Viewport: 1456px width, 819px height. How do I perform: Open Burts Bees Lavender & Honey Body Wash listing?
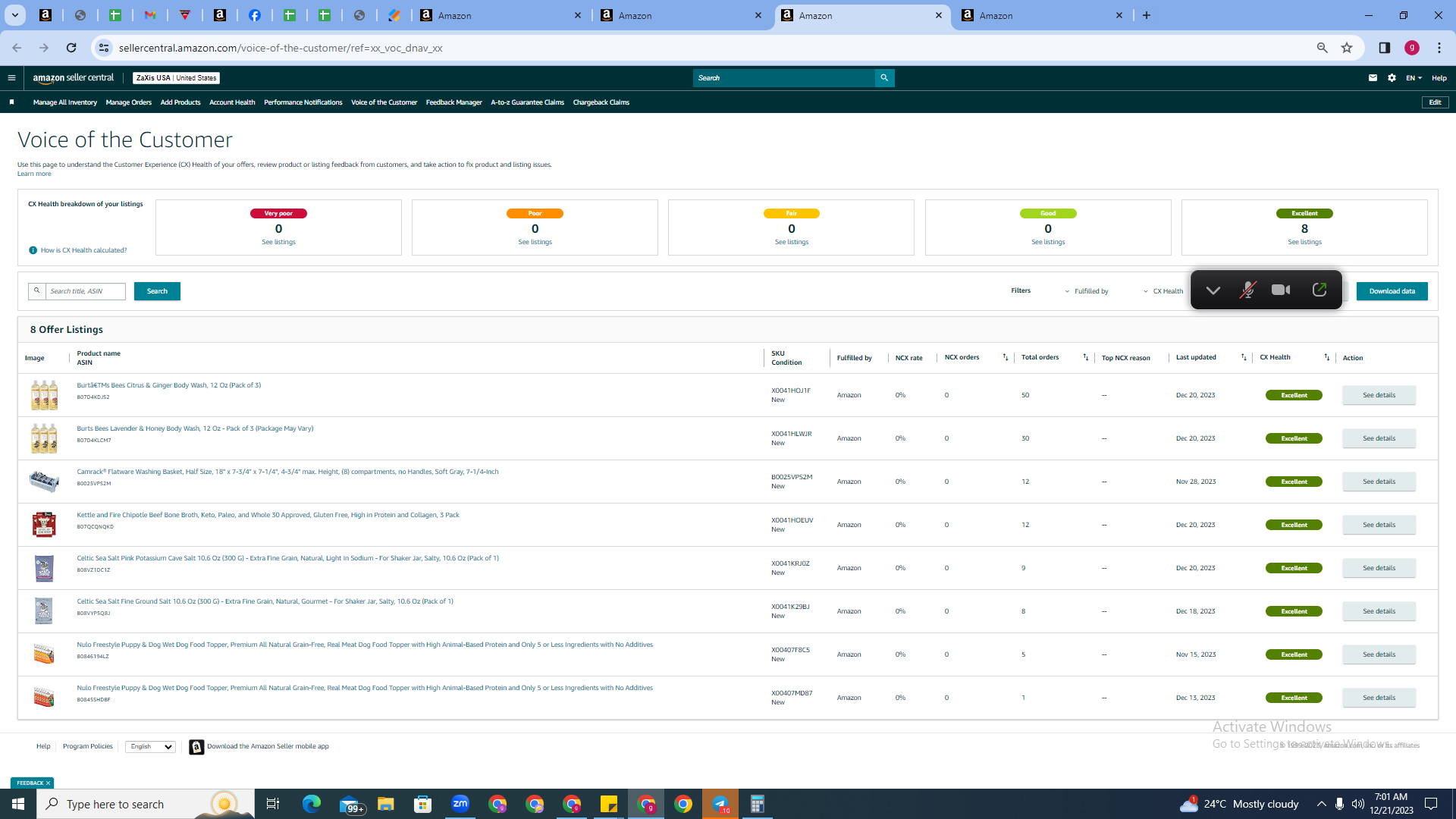click(x=195, y=428)
